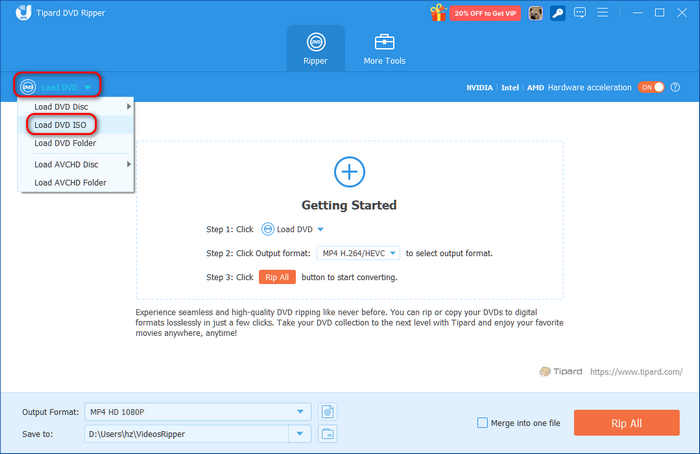Click the small Rip All in Step 3
This screenshot has width=700, height=454.
pos(277,277)
